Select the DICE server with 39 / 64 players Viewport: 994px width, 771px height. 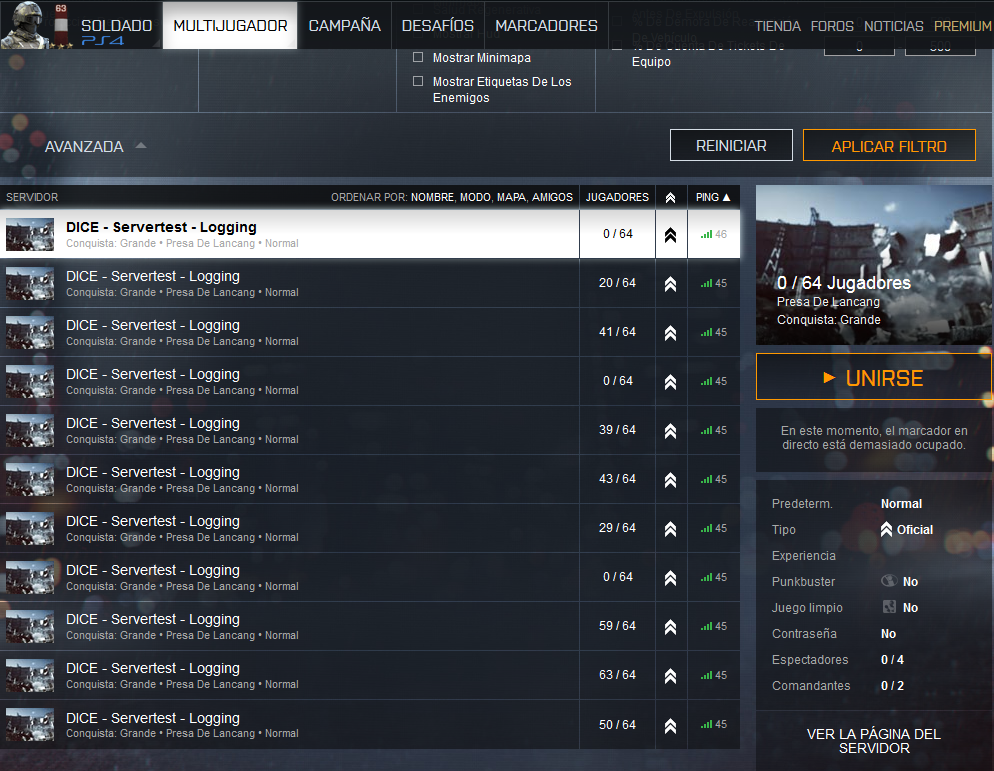(370, 431)
